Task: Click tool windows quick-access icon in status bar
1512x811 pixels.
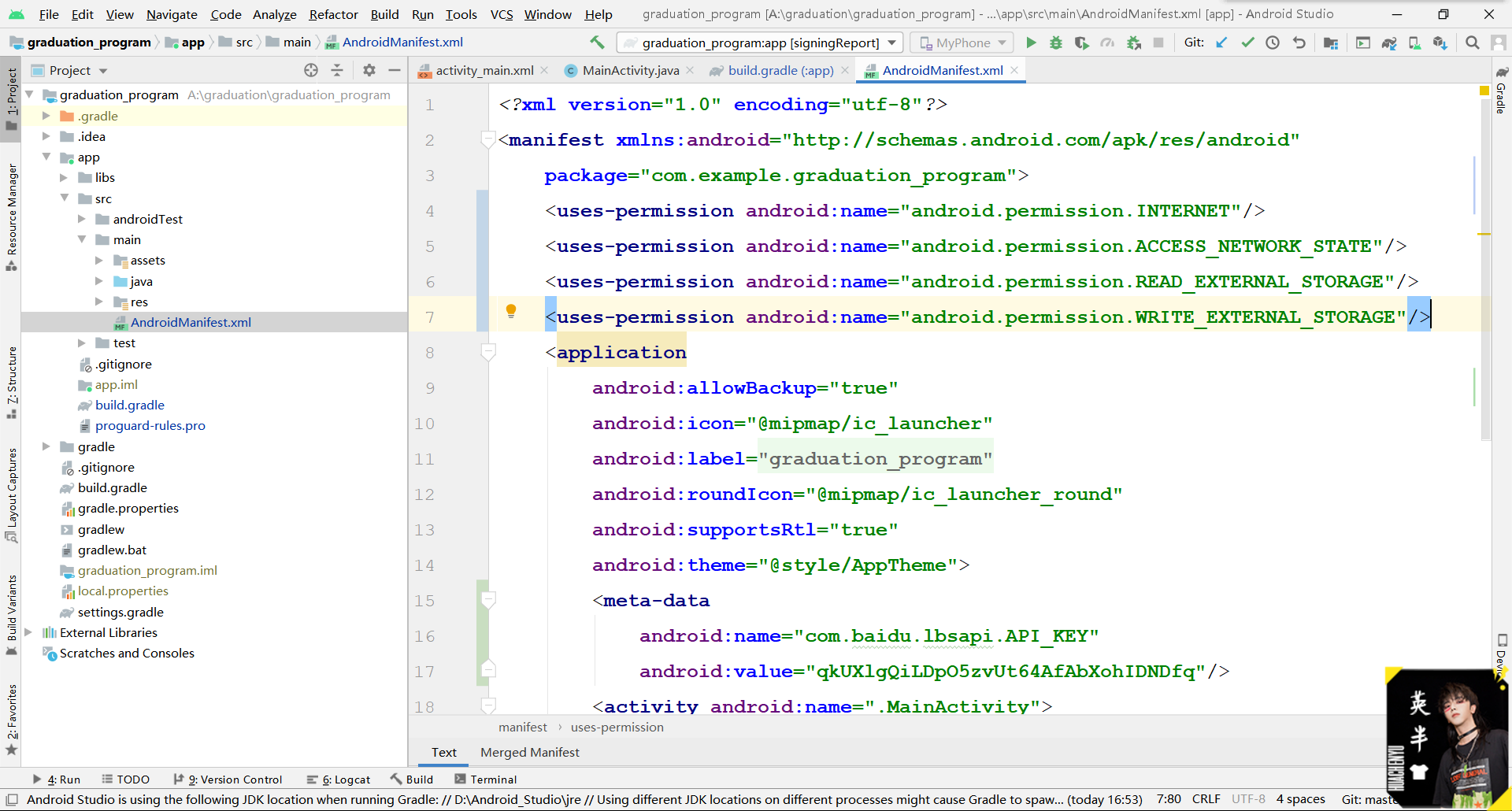Action: [11, 799]
